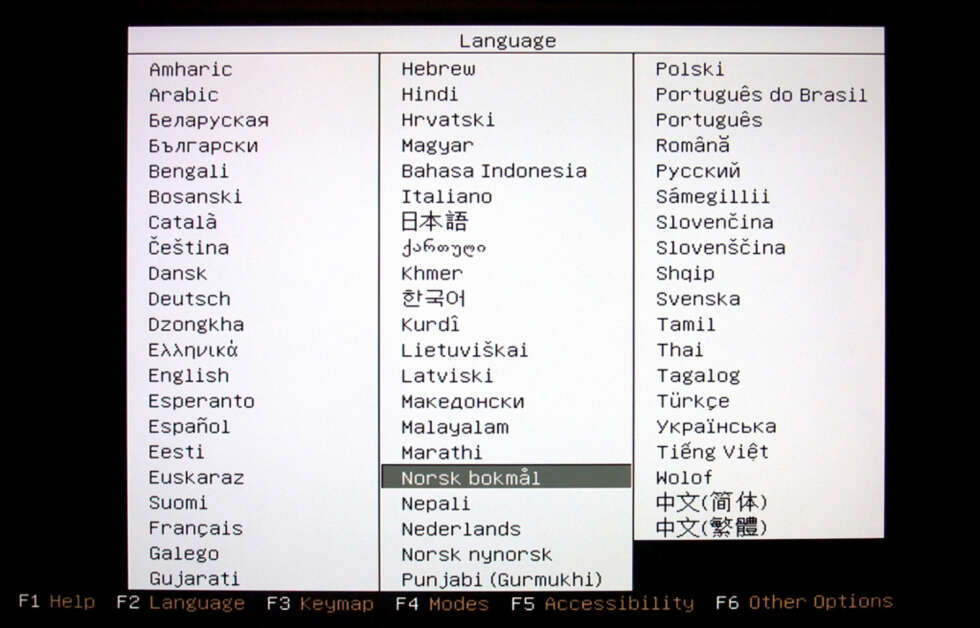Viewport: 980px width, 628px height.
Task: Select Hindi language
Action: point(429,94)
